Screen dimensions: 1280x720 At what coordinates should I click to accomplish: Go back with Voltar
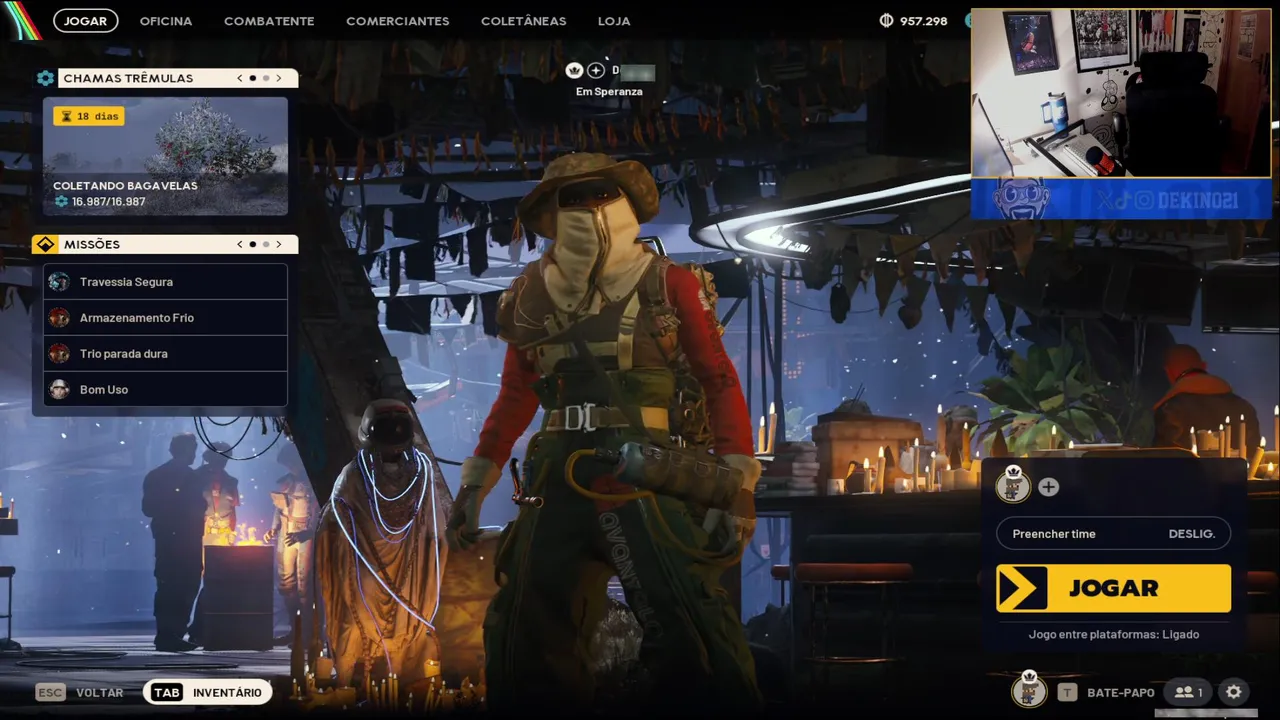[x=100, y=692]
